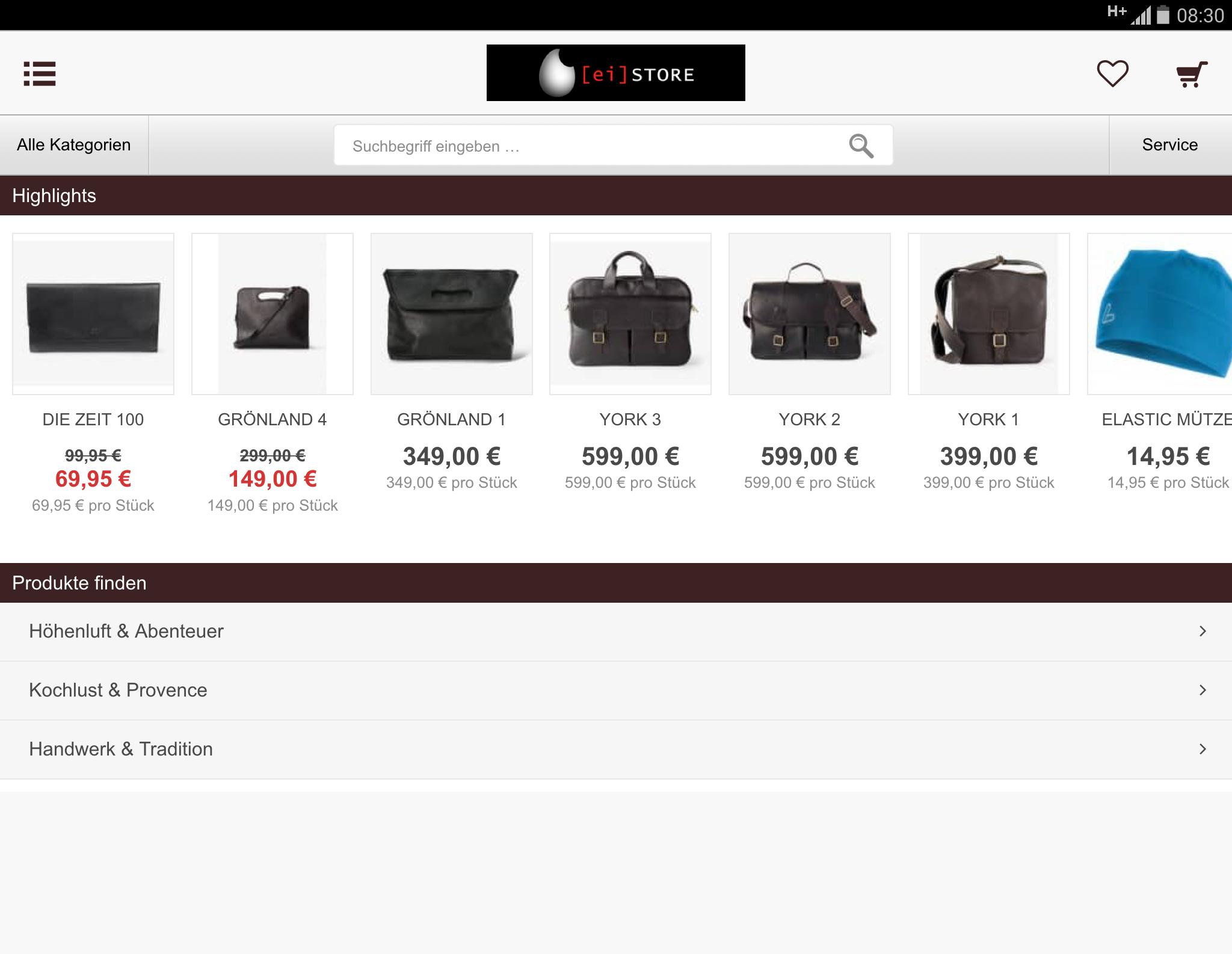This screenshot has height=954, width=1232.
Task: Expand the Kochlust & Provence chevron
Action: (1203, 690)
